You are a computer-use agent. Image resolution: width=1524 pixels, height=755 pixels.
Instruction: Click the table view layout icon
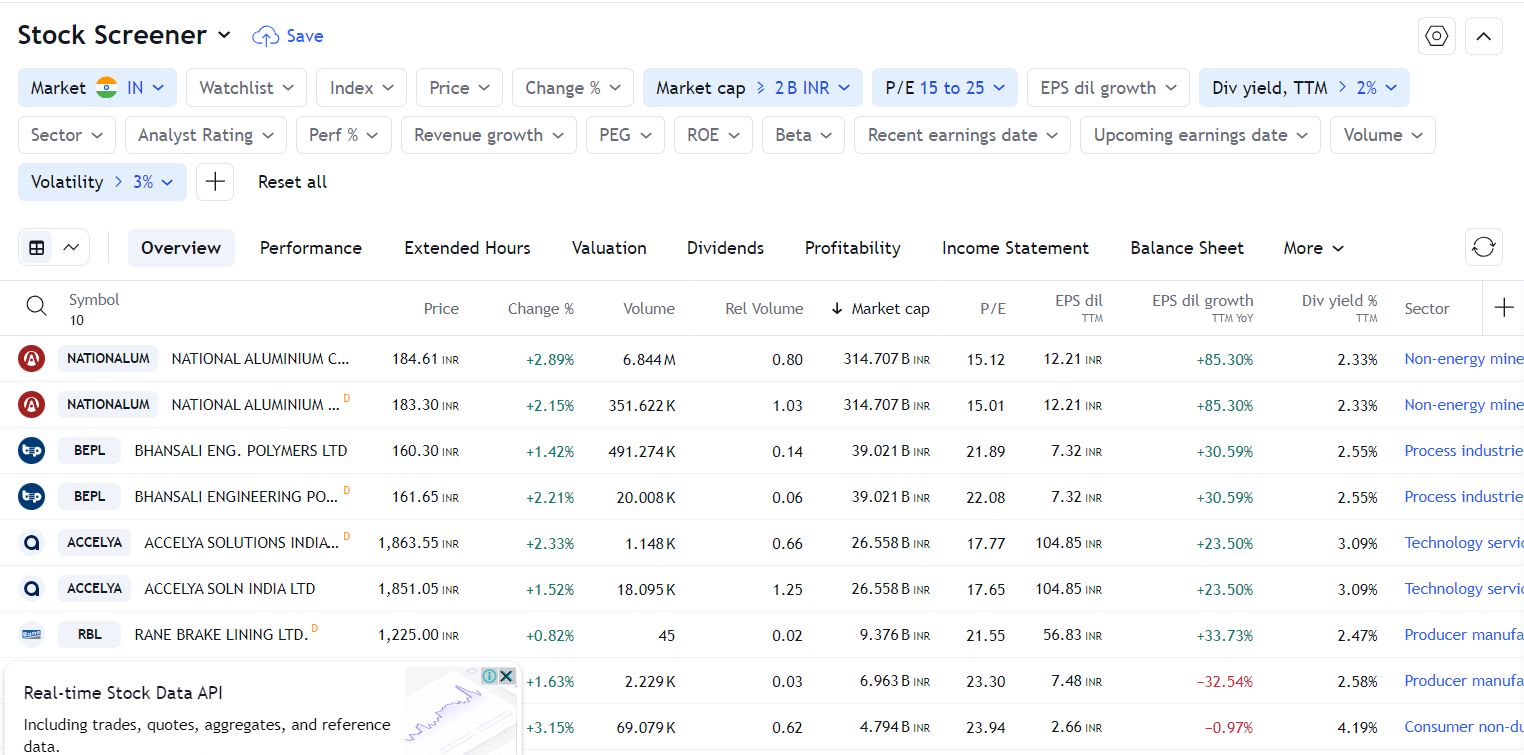(x=37, y=248)
